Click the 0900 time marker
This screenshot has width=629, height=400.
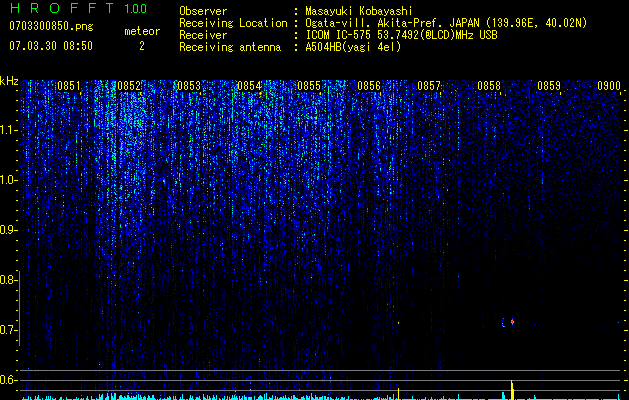[x=609, y=86]
